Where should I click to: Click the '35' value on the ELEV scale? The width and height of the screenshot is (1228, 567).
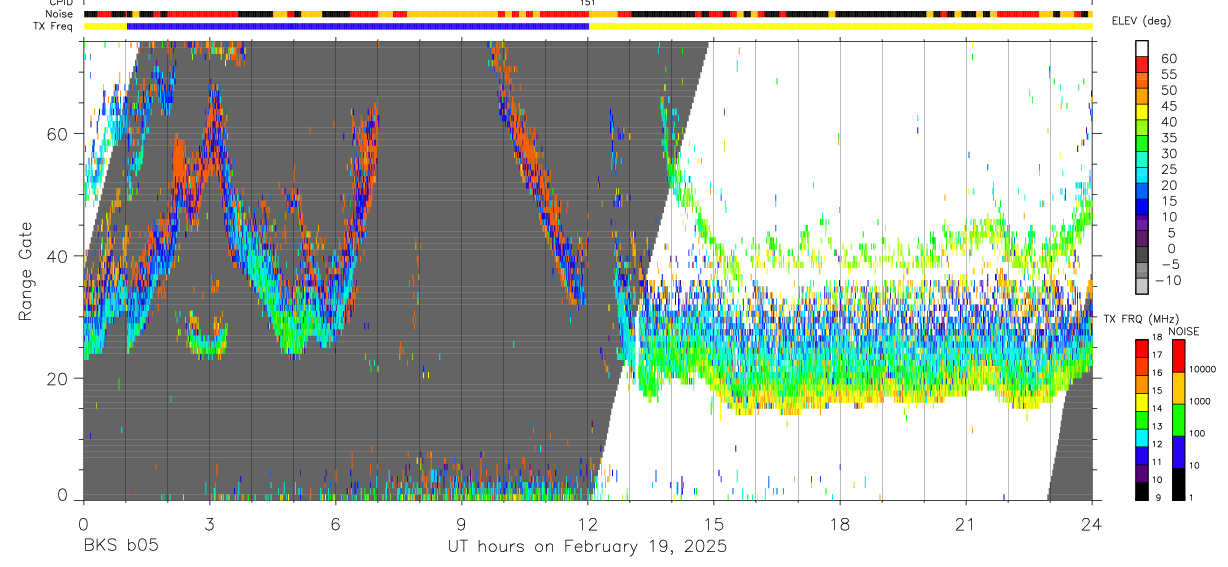click(1167, 138)
